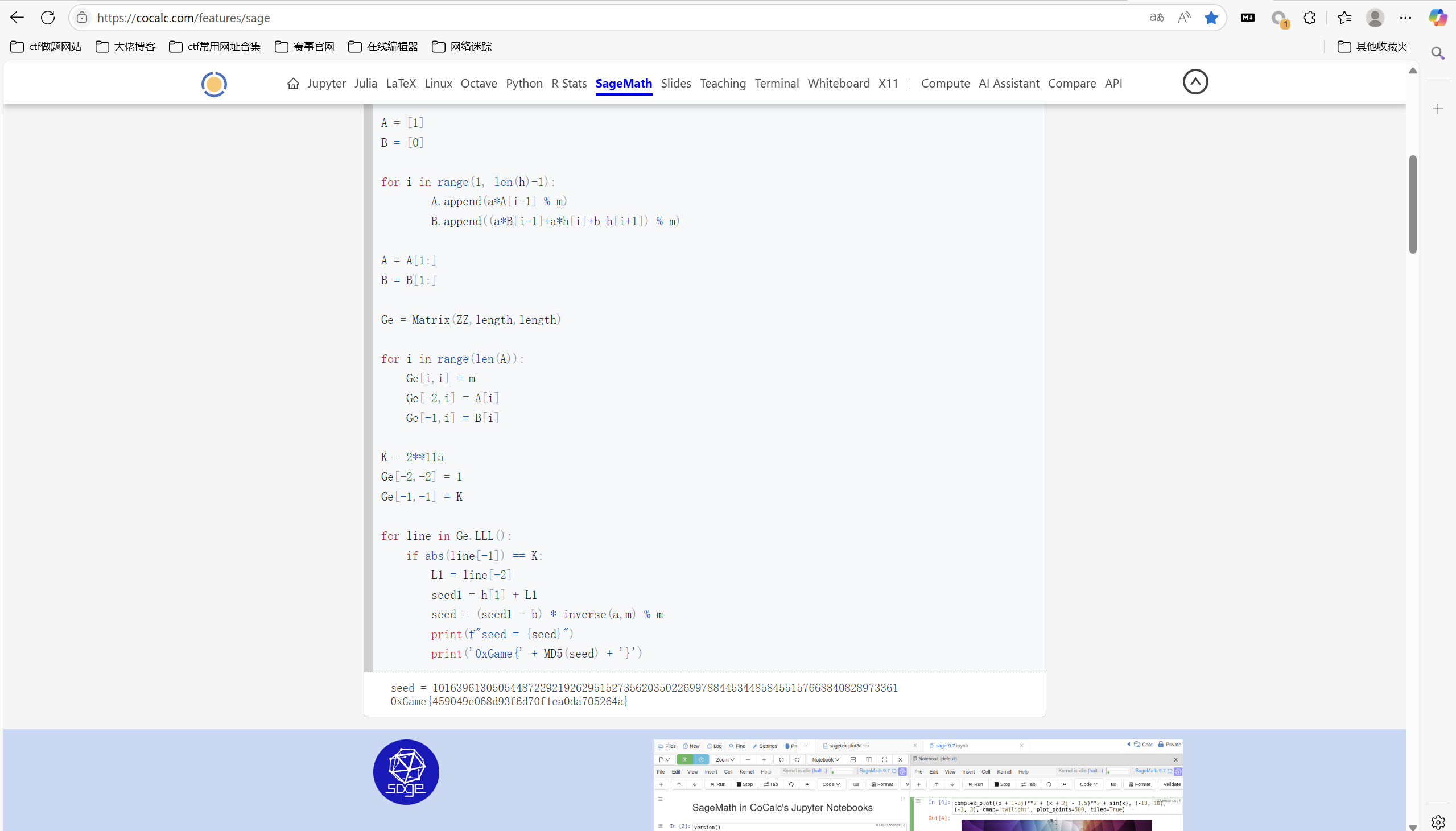Open the Slides features page
Screen dimensions: 1456x831
pos(676,84)
